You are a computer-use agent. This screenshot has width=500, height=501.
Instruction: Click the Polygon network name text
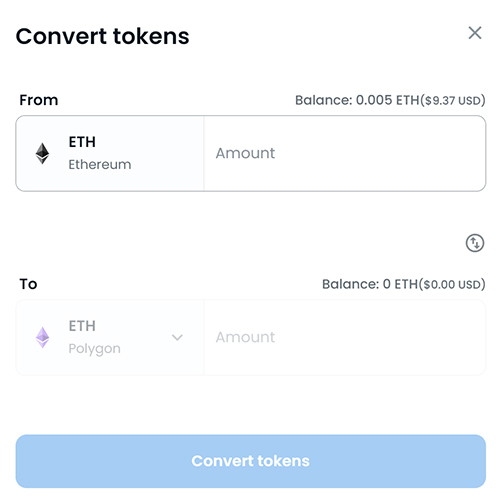94,349
